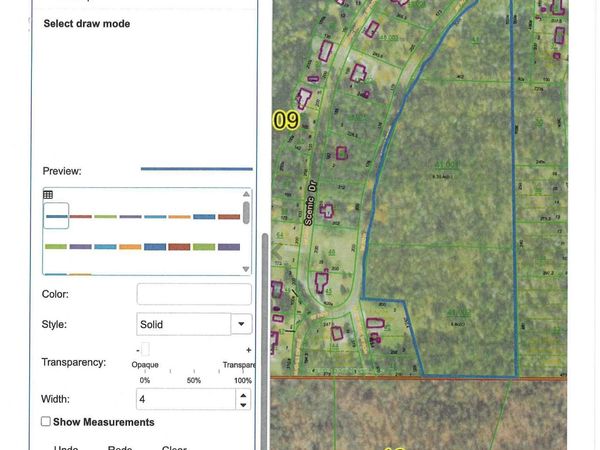Click the line style list down arrow
Viewport: 600px width, 450px height.
[246, 269]
